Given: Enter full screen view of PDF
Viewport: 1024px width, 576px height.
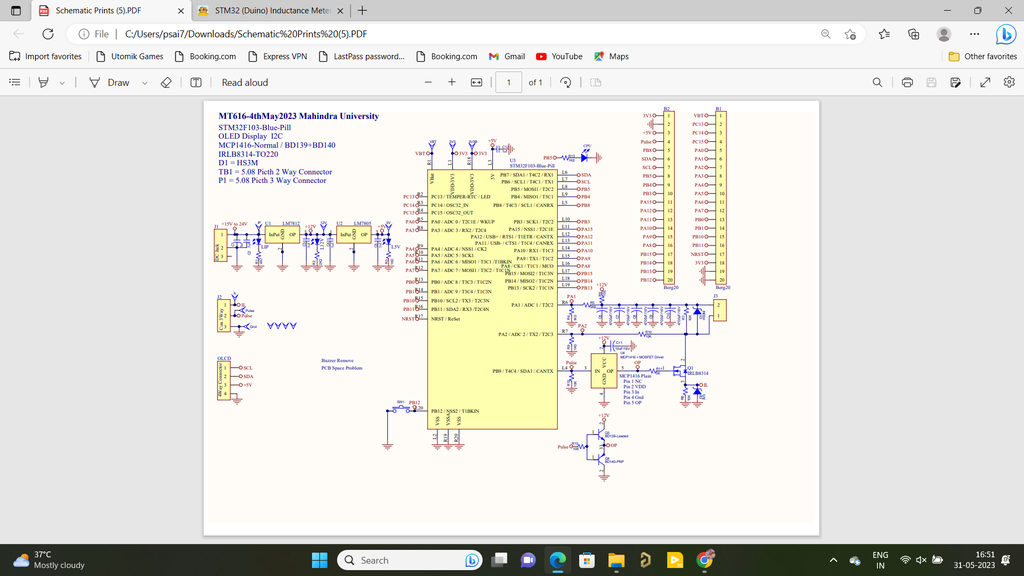Looking at the screenshot, I should (x=984, y=82).
